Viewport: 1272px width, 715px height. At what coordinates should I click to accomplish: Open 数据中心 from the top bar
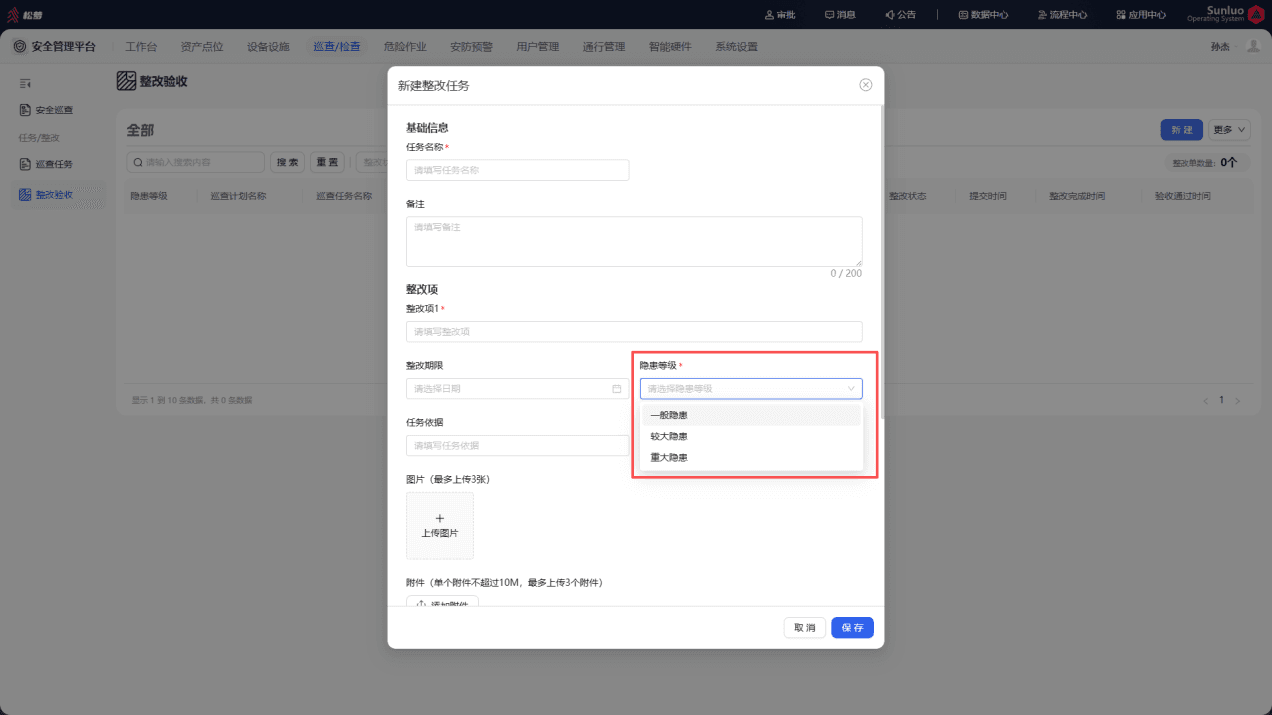point(983,15)
